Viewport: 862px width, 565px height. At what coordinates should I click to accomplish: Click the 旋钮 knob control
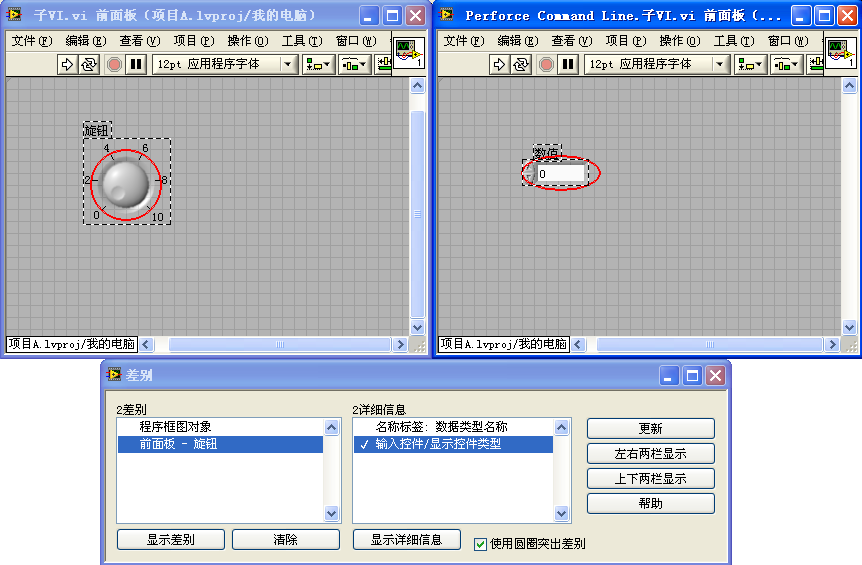(x=125, y=181)
